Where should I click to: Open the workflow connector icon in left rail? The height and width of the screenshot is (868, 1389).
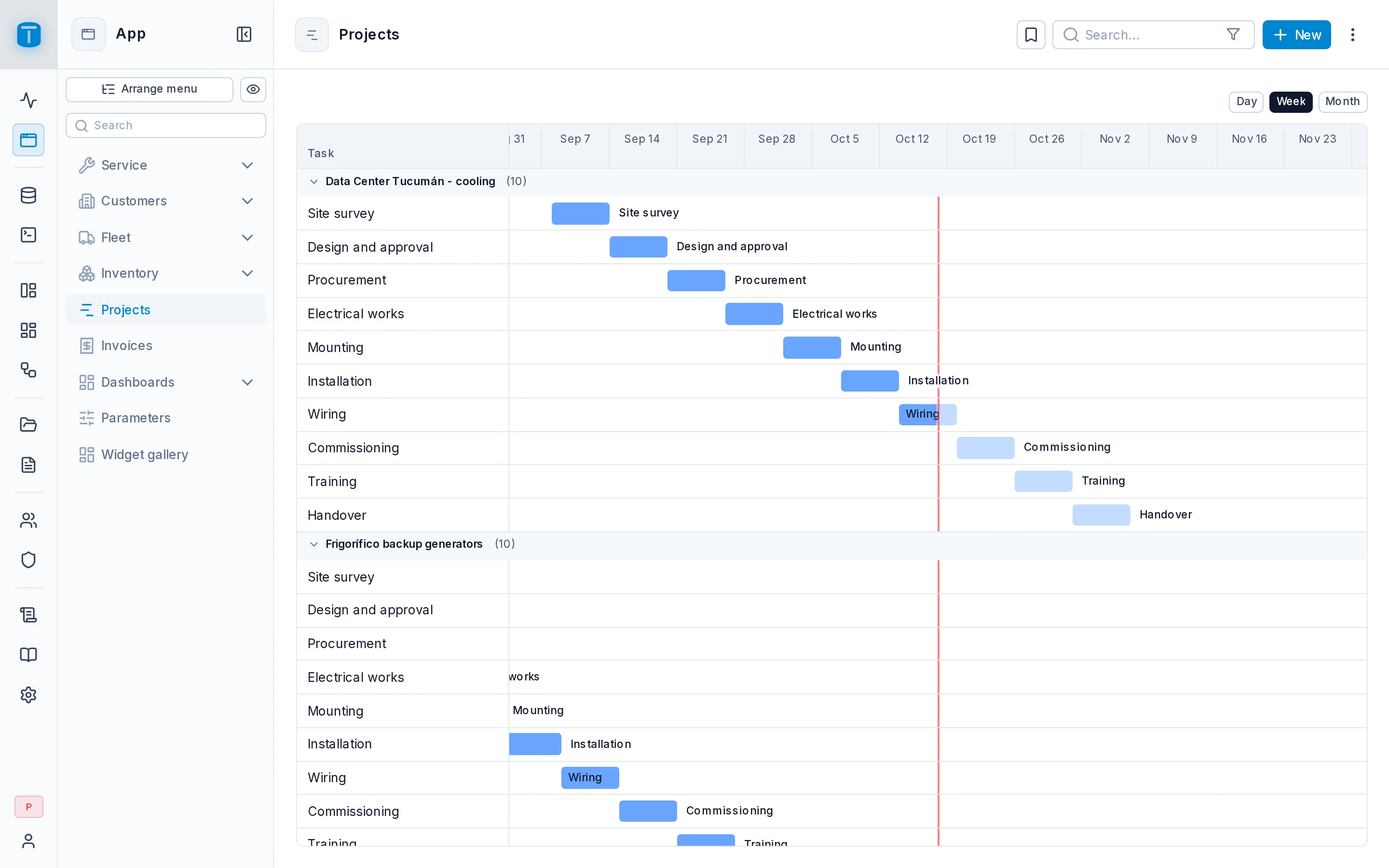(x=29, y=370)
